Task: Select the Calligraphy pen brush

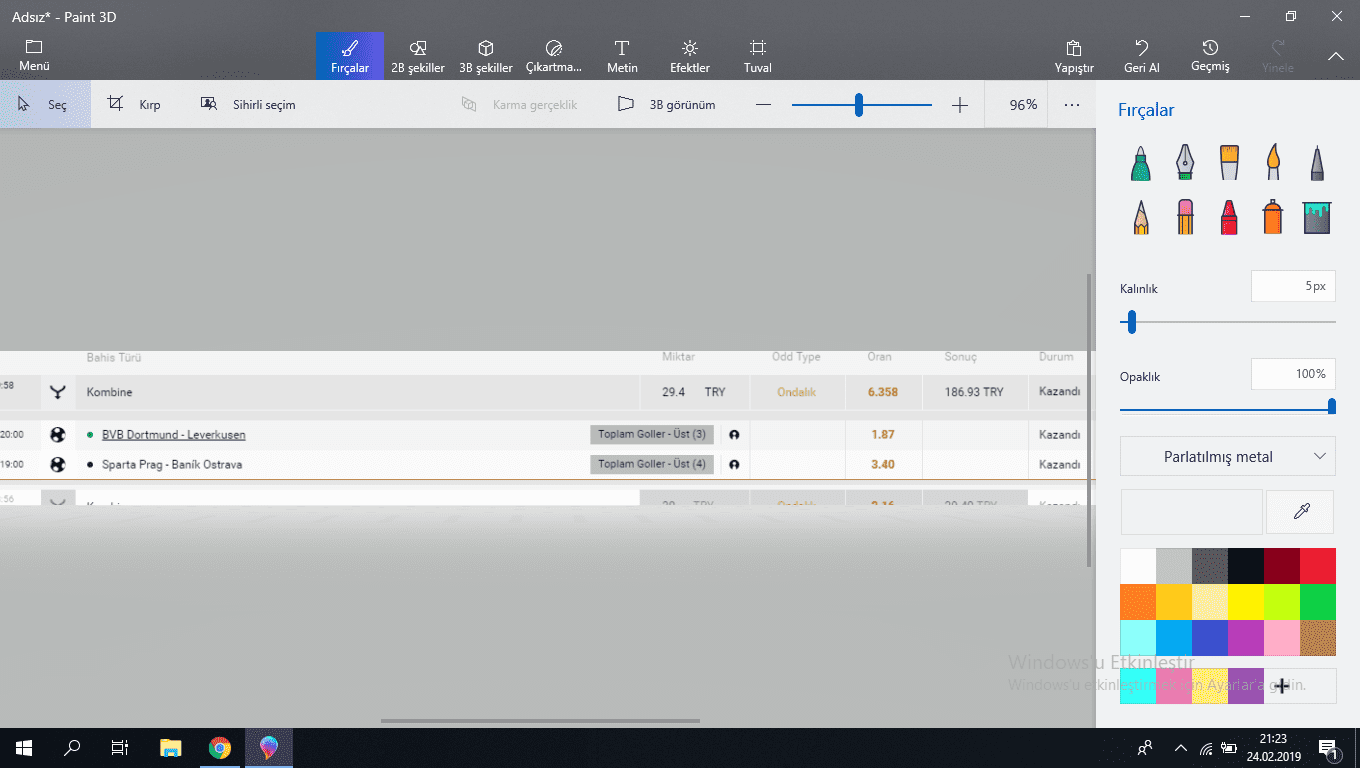Action: tap(1185, 163)
